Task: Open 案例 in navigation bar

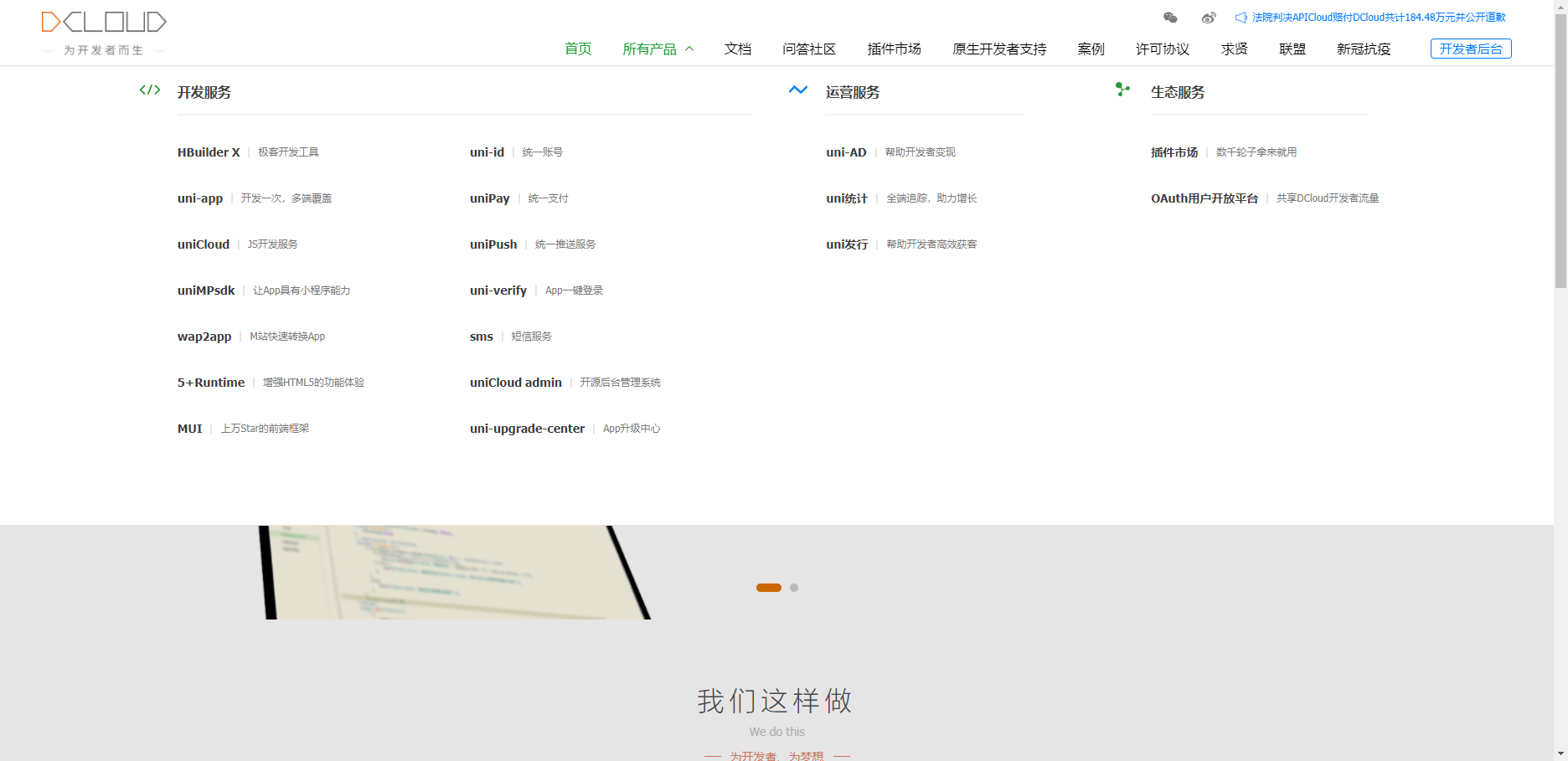Action: [1091, 49]
